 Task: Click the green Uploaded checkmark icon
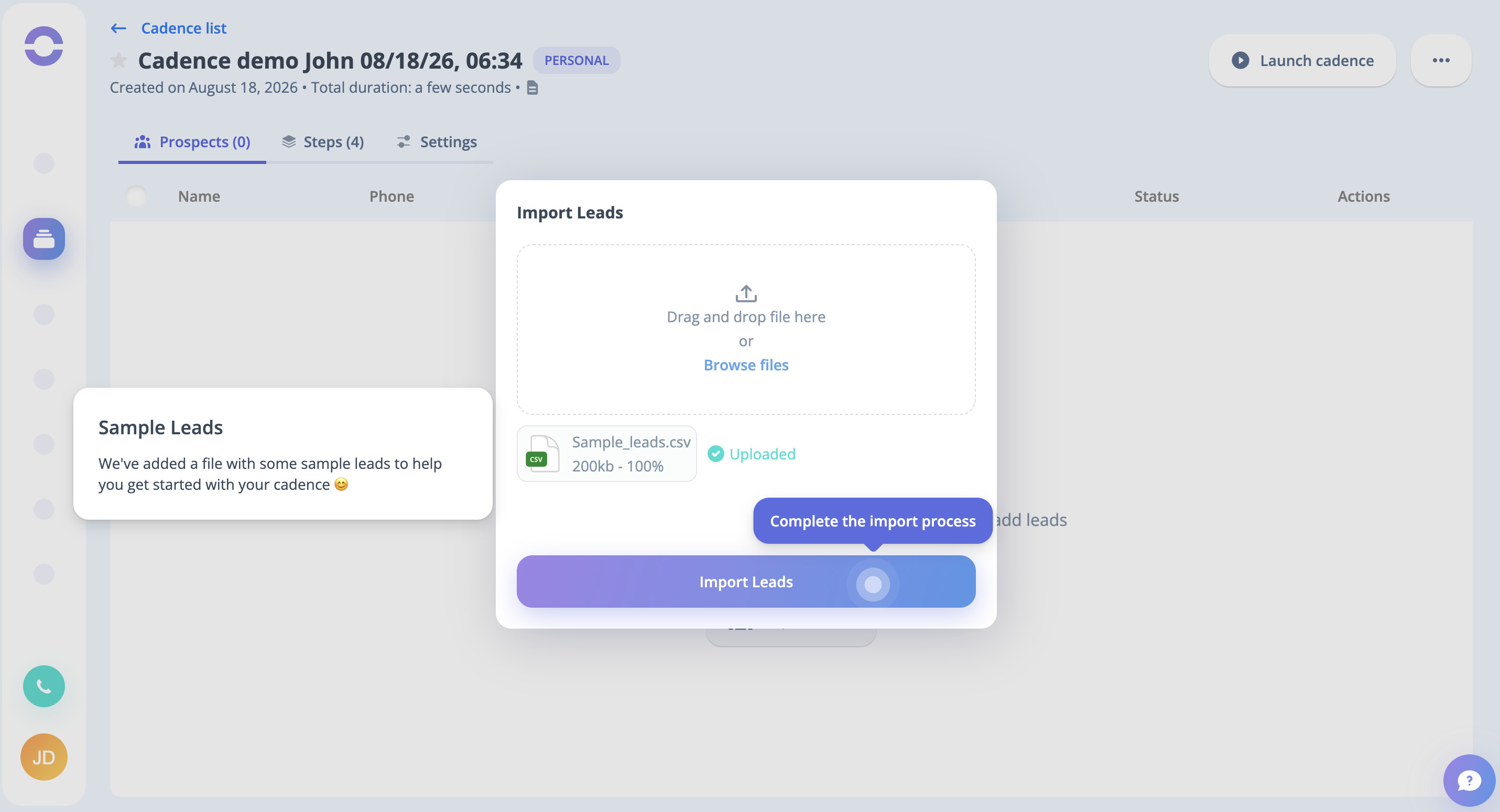[x=715, y=454]
